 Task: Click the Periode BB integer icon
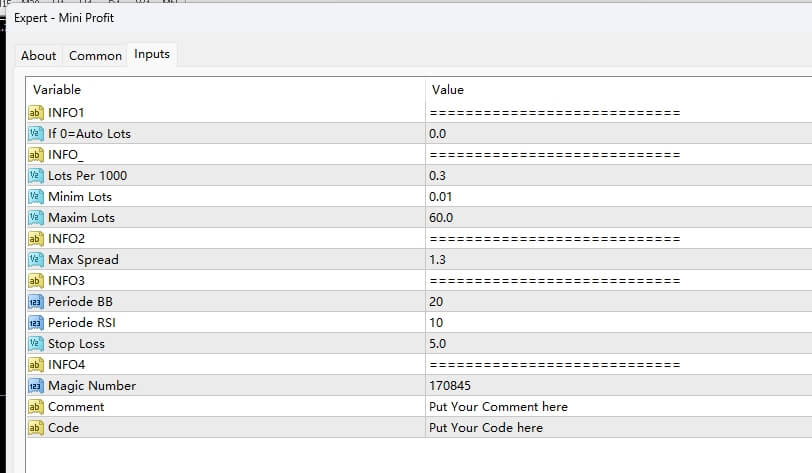(x=35, y=301)
